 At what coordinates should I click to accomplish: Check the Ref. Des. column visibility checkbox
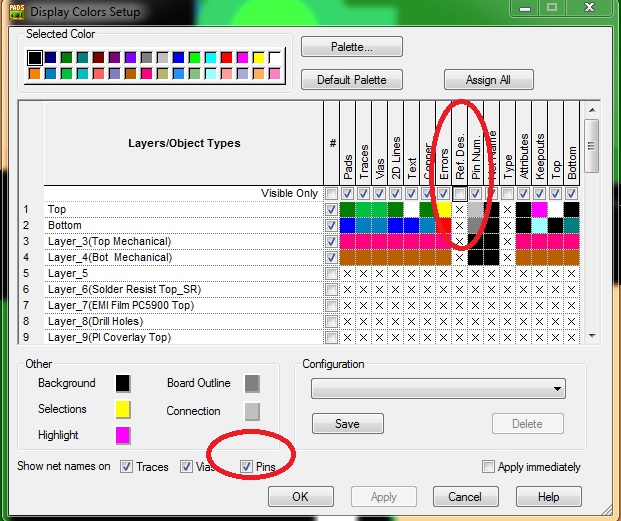point(459,194)
